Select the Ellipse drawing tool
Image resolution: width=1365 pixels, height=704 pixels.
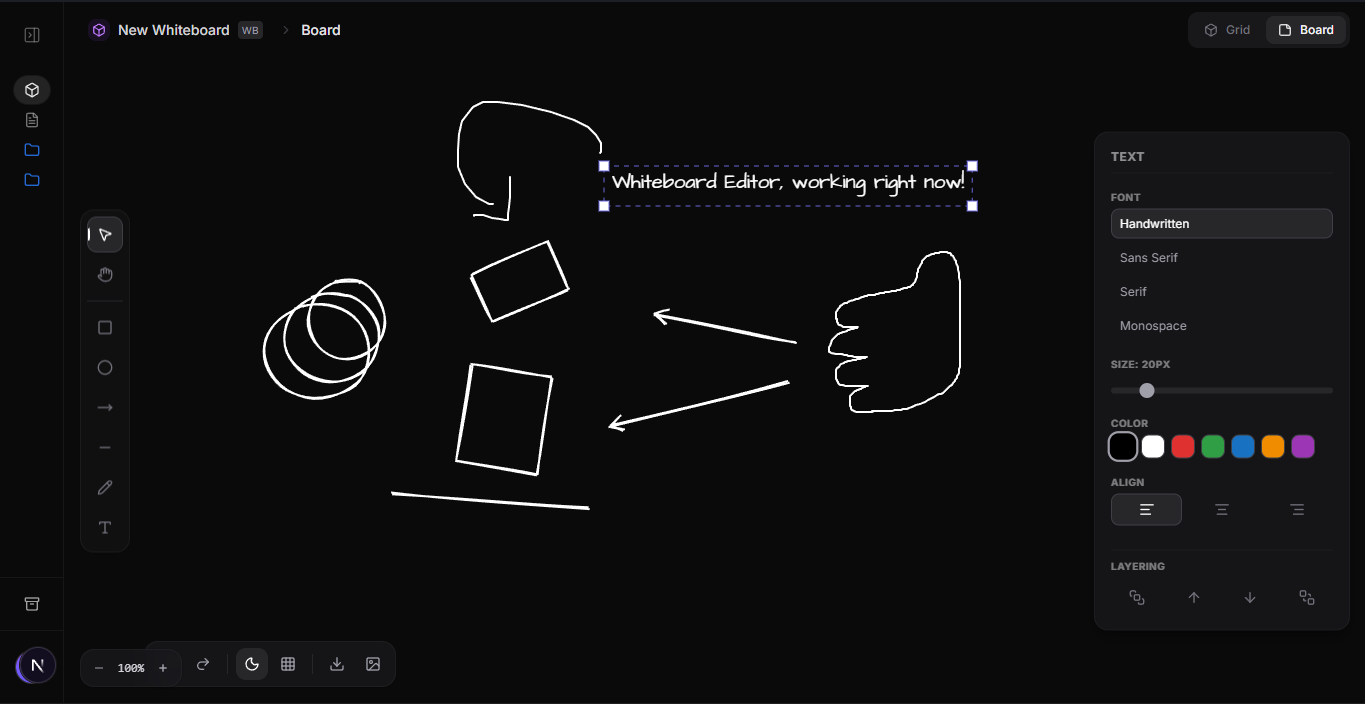pyautogui.click(x=105, y=367)
